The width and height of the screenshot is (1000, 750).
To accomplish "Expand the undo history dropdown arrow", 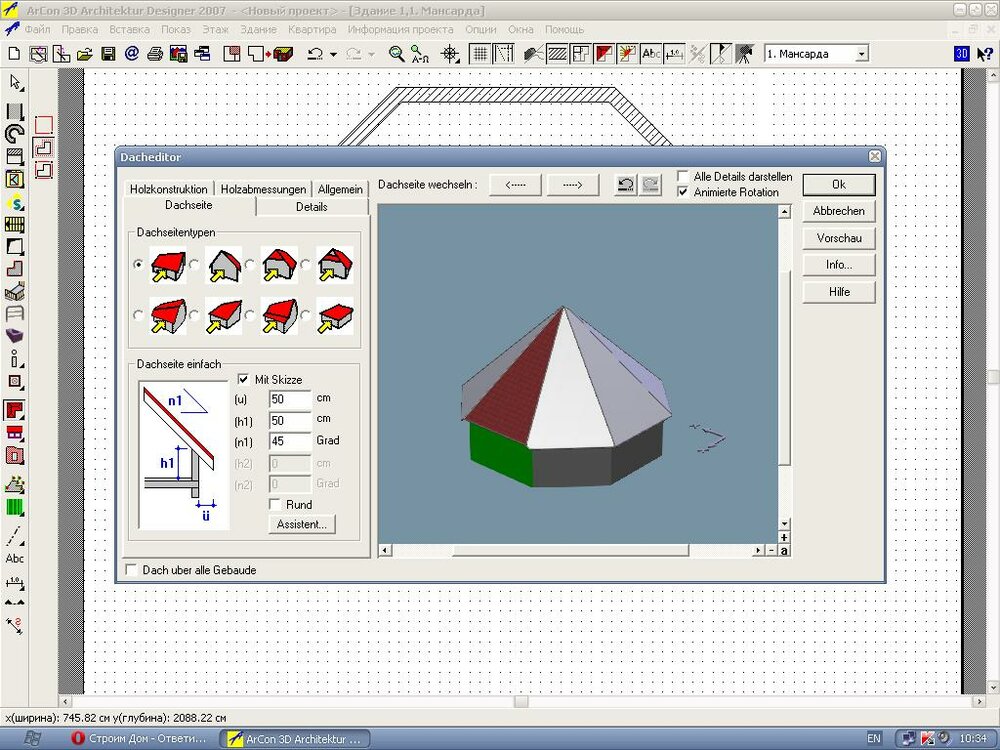I will 332,54.
